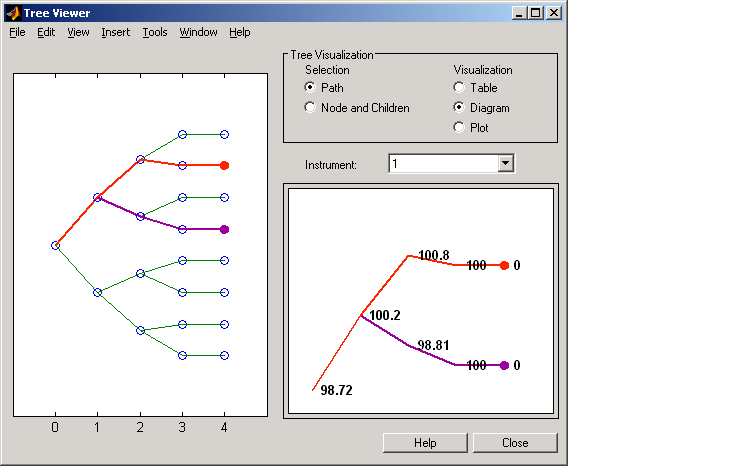The height and width of the screenshot is (467, 740).
Task: Open the Insert menu
Action: pyautogui.click(x=115, y=32)
